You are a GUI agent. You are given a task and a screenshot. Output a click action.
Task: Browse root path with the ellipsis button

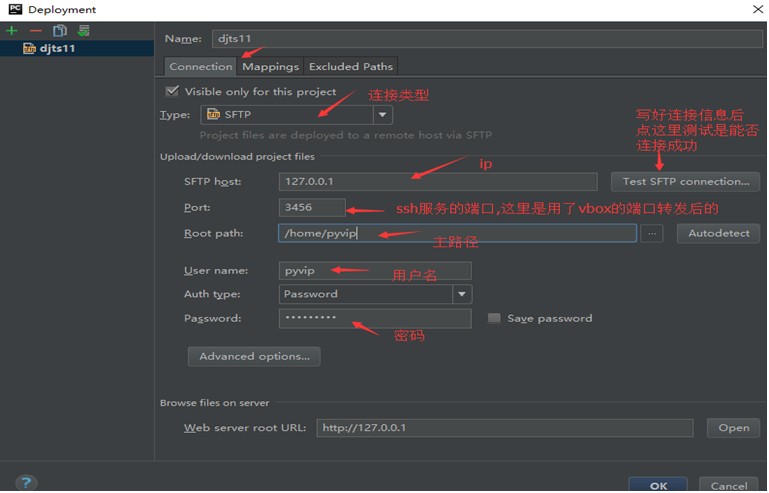pos(652,234)
